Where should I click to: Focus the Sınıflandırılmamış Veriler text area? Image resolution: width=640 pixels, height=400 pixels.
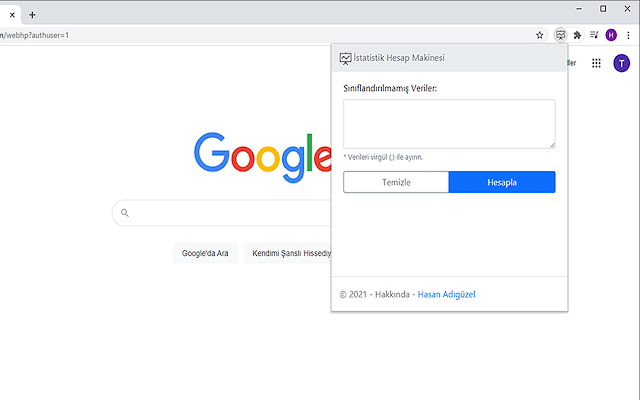point(449,124)
